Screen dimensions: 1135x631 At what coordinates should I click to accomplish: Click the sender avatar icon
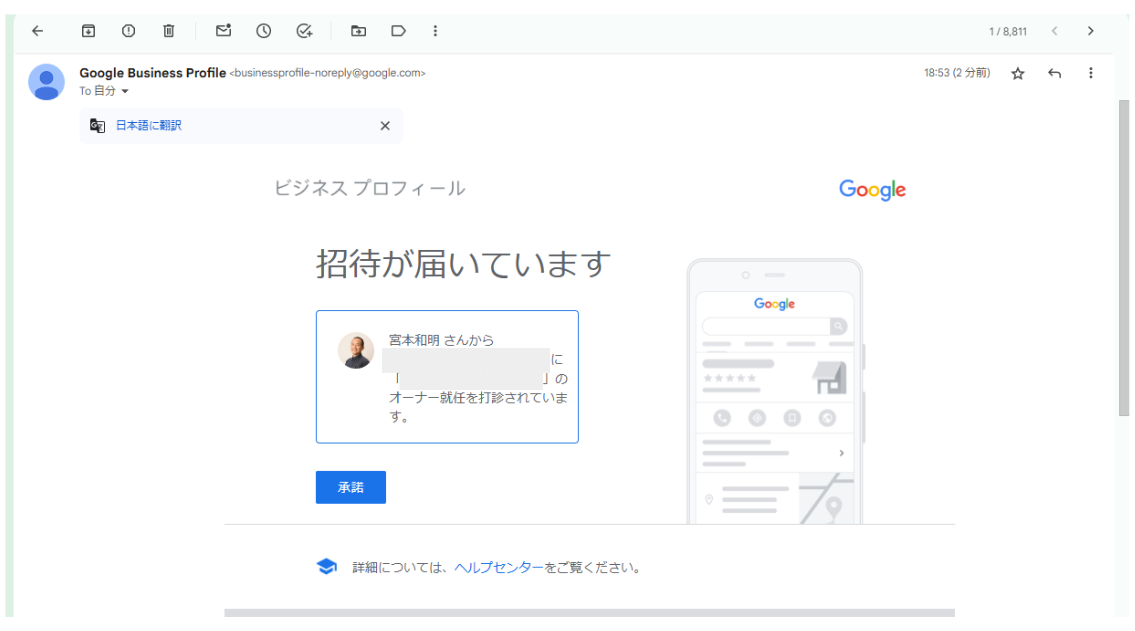(x=46, y=82)
